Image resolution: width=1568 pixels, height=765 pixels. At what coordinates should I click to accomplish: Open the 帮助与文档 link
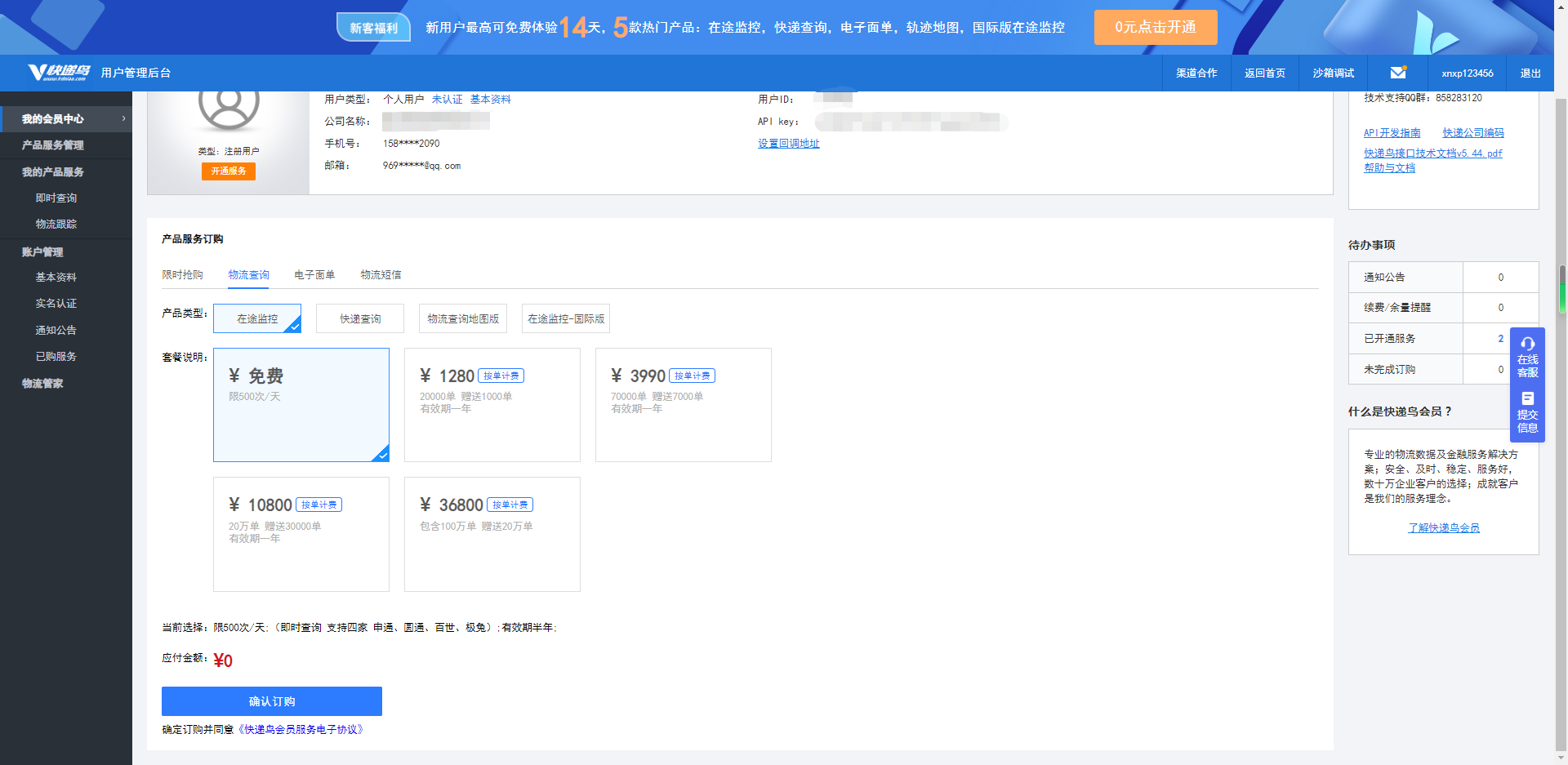coord(1389,167)
